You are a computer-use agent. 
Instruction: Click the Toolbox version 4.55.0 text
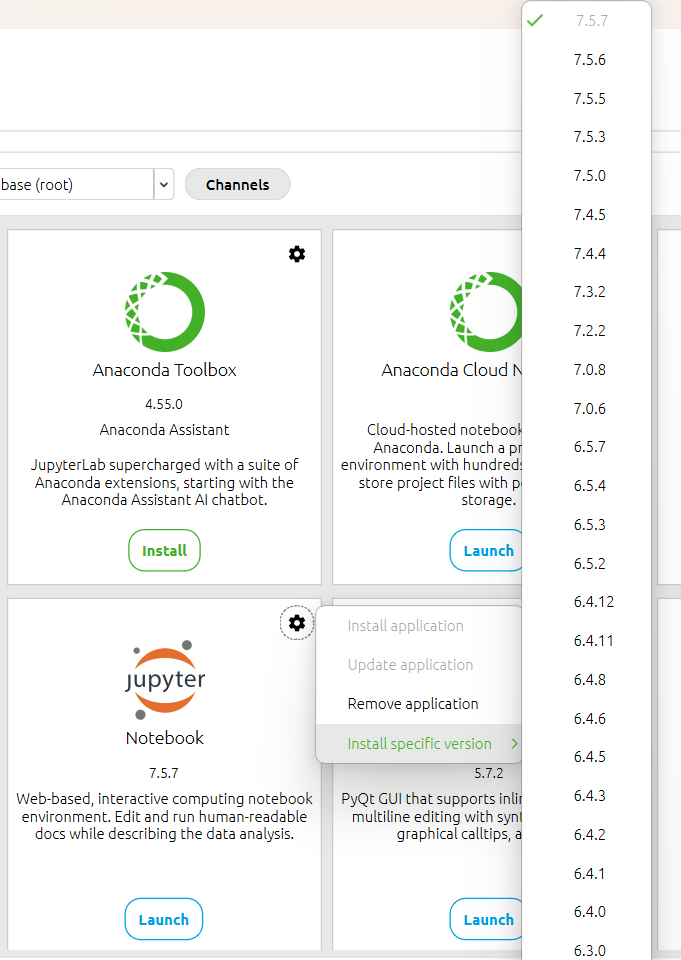tap(164, 404)
